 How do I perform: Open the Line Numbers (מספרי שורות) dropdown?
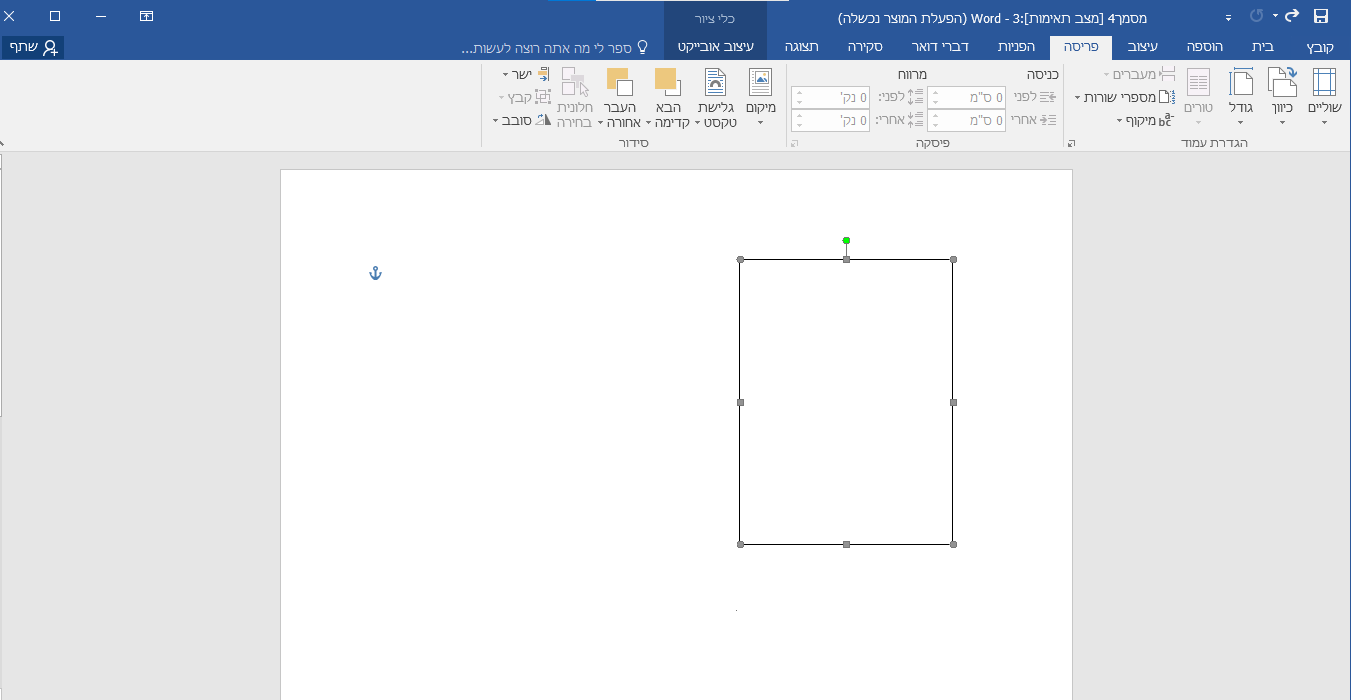coord(1125,97)
